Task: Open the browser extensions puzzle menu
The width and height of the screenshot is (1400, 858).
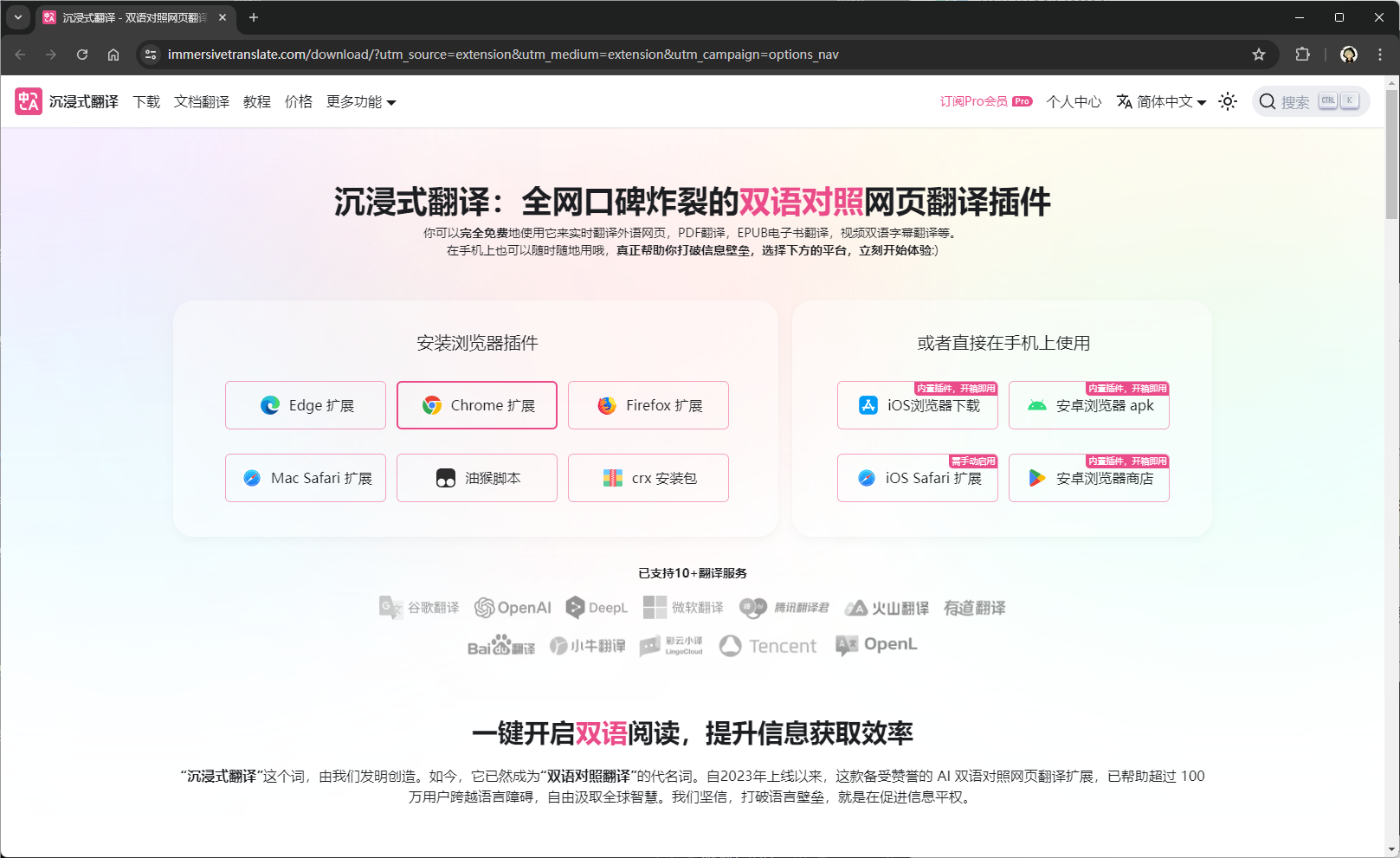Action: click(1302, 54)
